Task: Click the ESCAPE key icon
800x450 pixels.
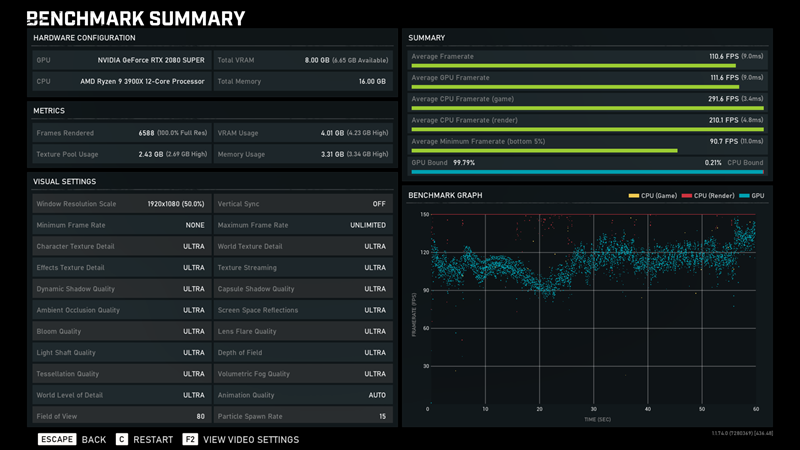Action: coord(57,439)
